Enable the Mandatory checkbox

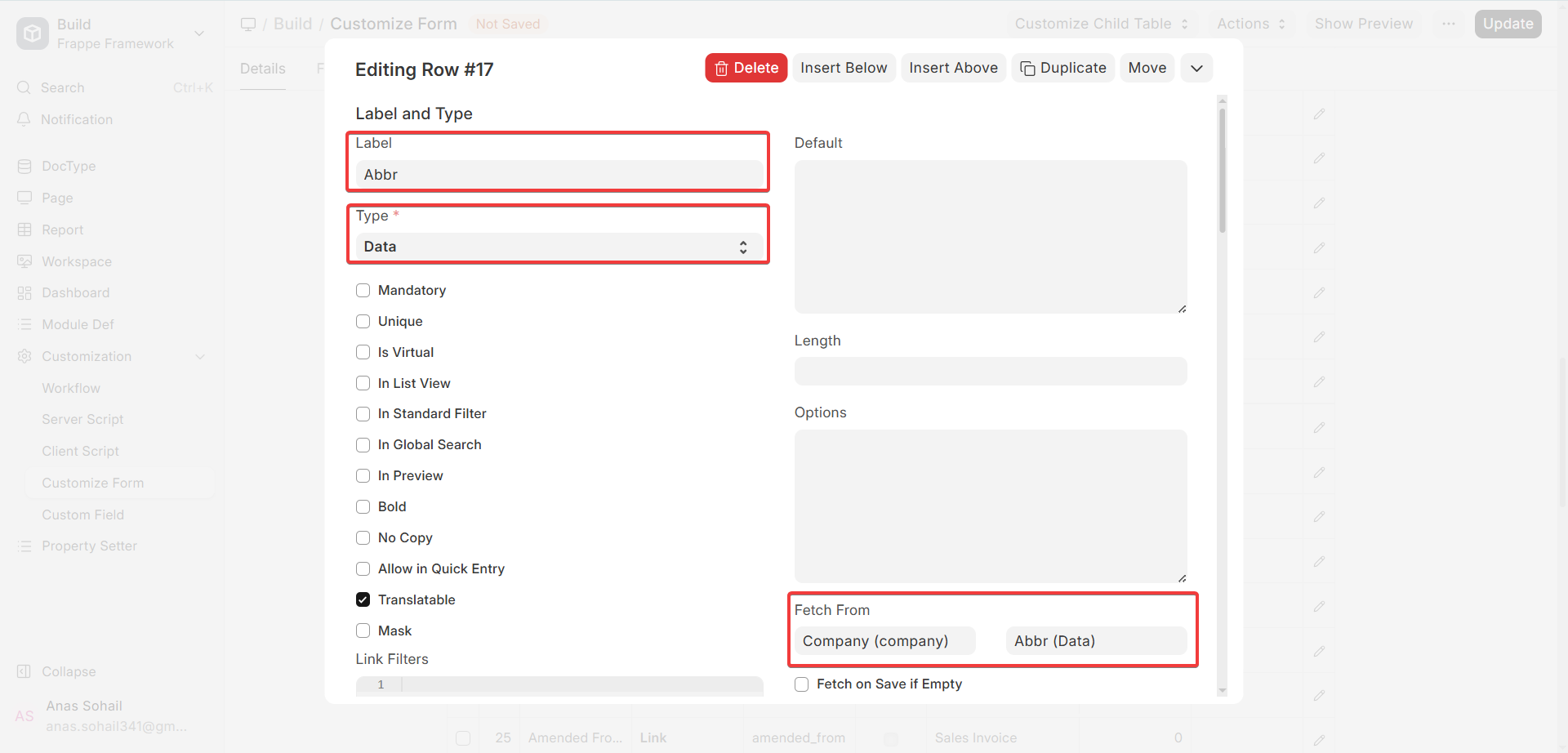pos(363,291)
